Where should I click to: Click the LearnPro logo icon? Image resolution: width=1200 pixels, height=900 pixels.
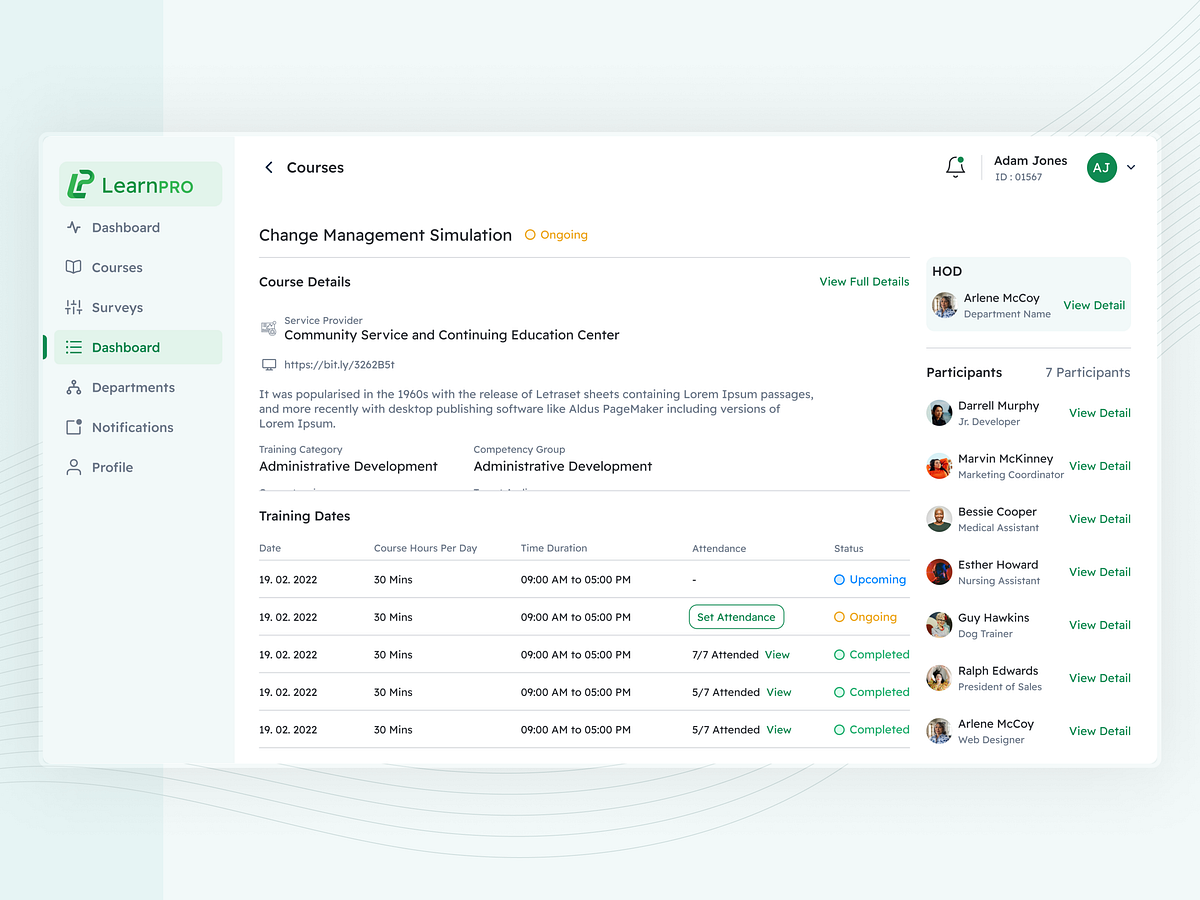point(85,183)
